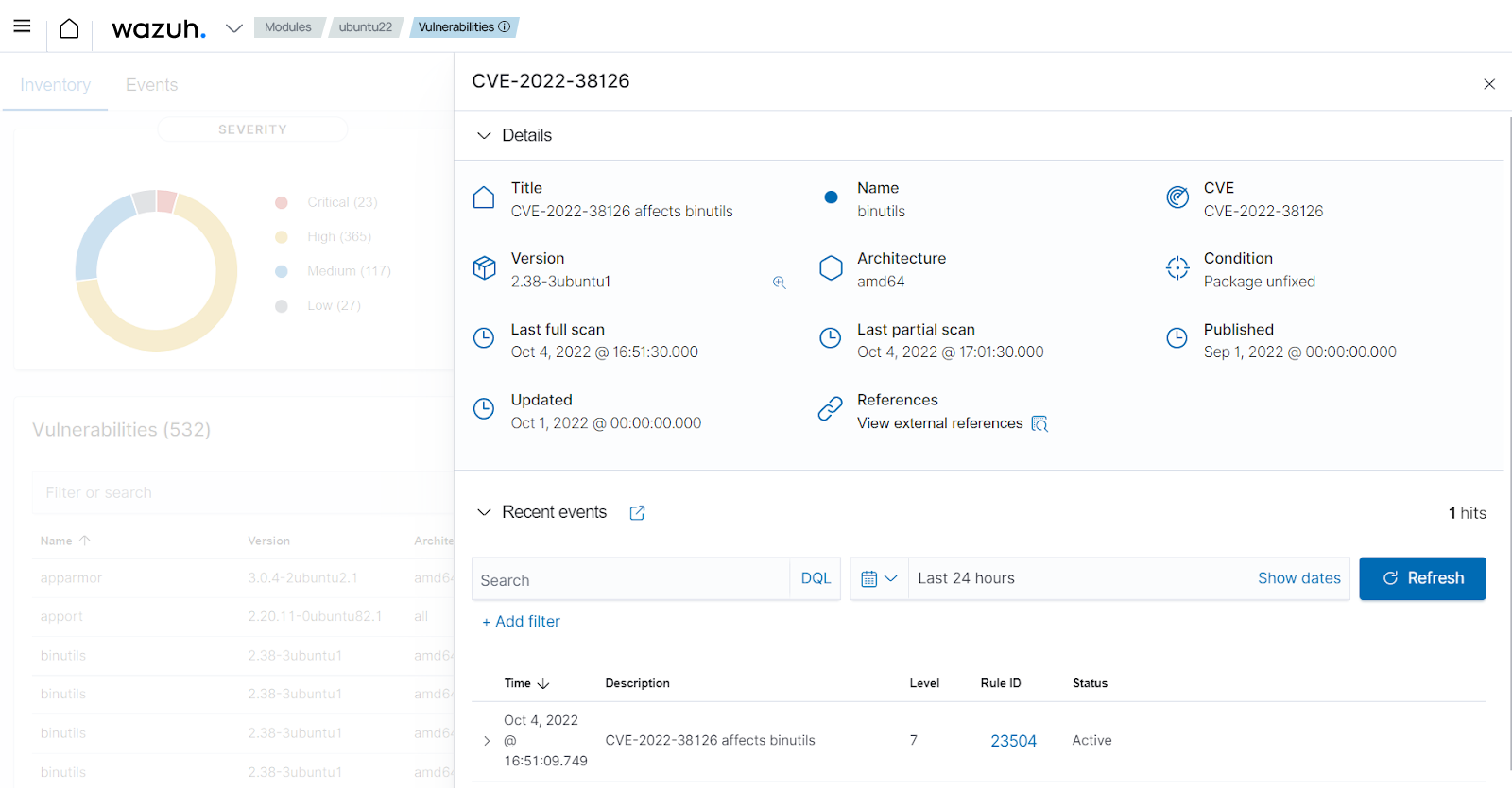Switch to the Events tab
This screenshot has width=1512, height=790.
coord(151,85)
